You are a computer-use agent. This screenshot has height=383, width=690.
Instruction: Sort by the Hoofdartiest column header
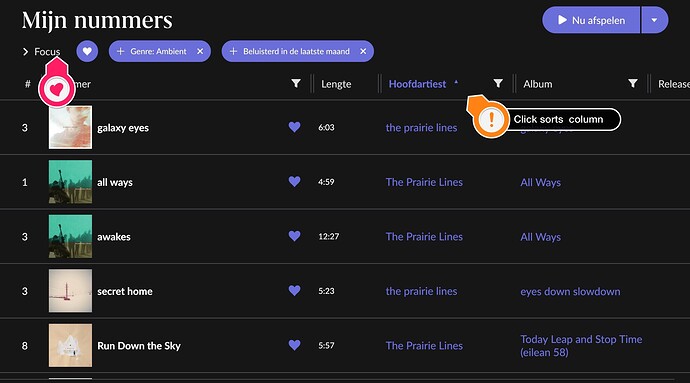[x=417, y=84]
